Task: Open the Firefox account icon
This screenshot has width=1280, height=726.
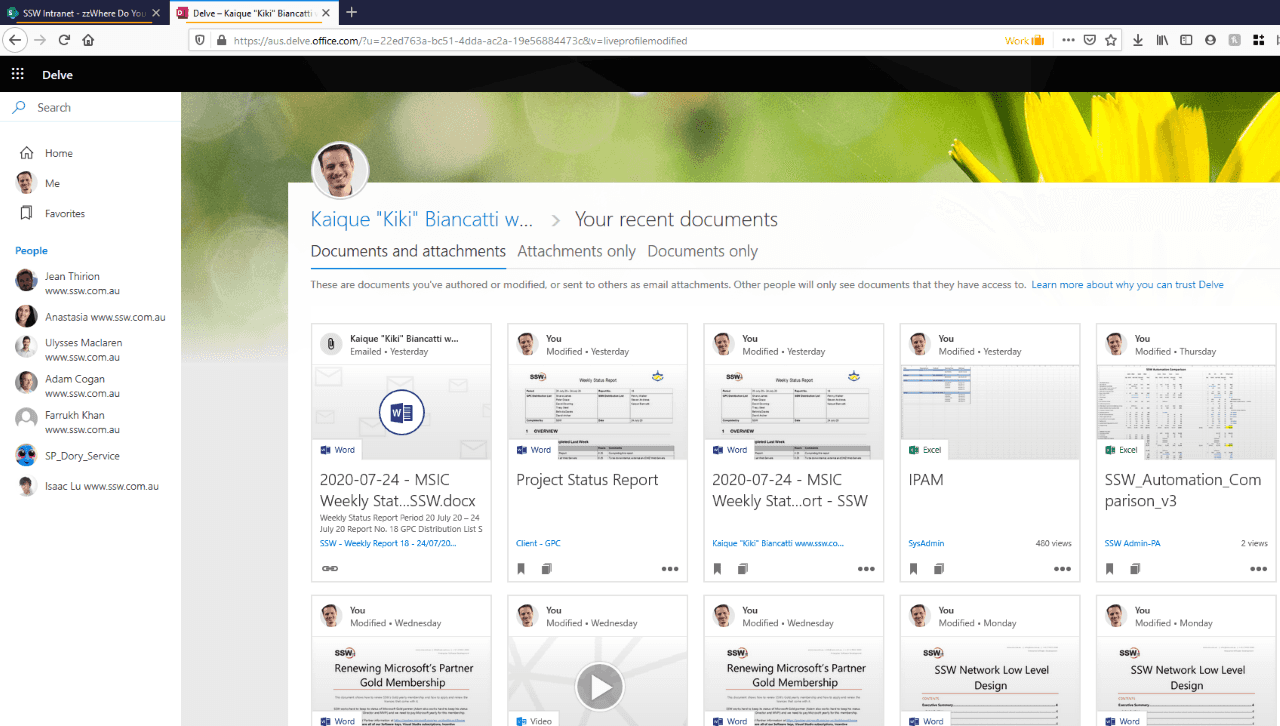Action: (x=1210, y=40)
